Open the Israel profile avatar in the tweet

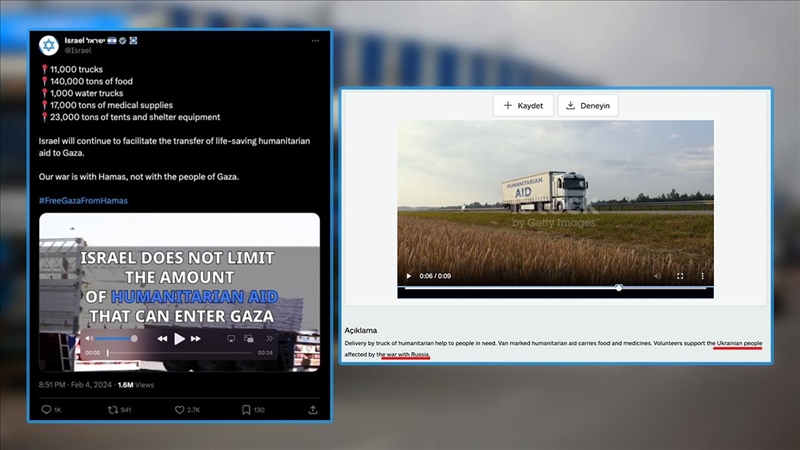coord(48,45)
